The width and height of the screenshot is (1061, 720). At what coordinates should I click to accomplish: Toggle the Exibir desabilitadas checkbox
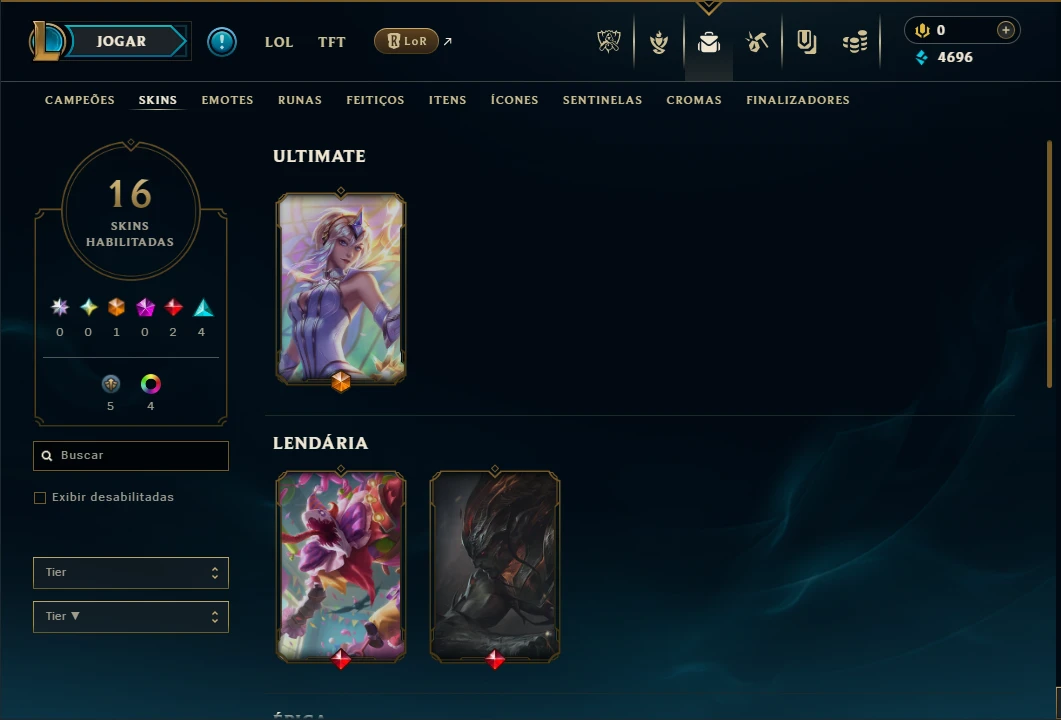pos(40,497)
